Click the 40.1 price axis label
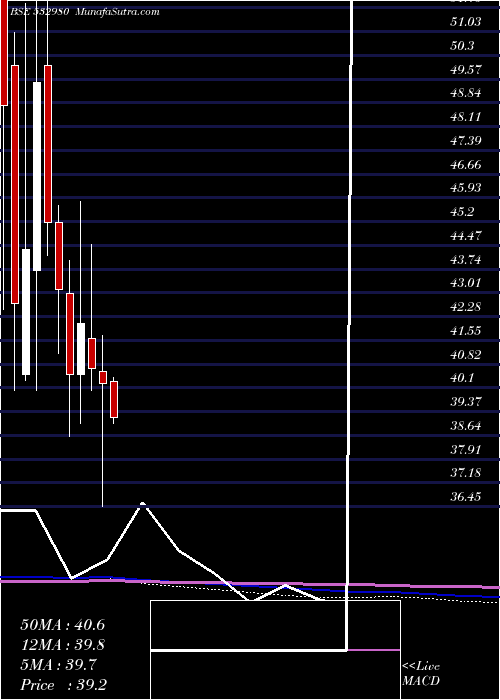This screenshot has width=500, height=700. coord(463,378)
